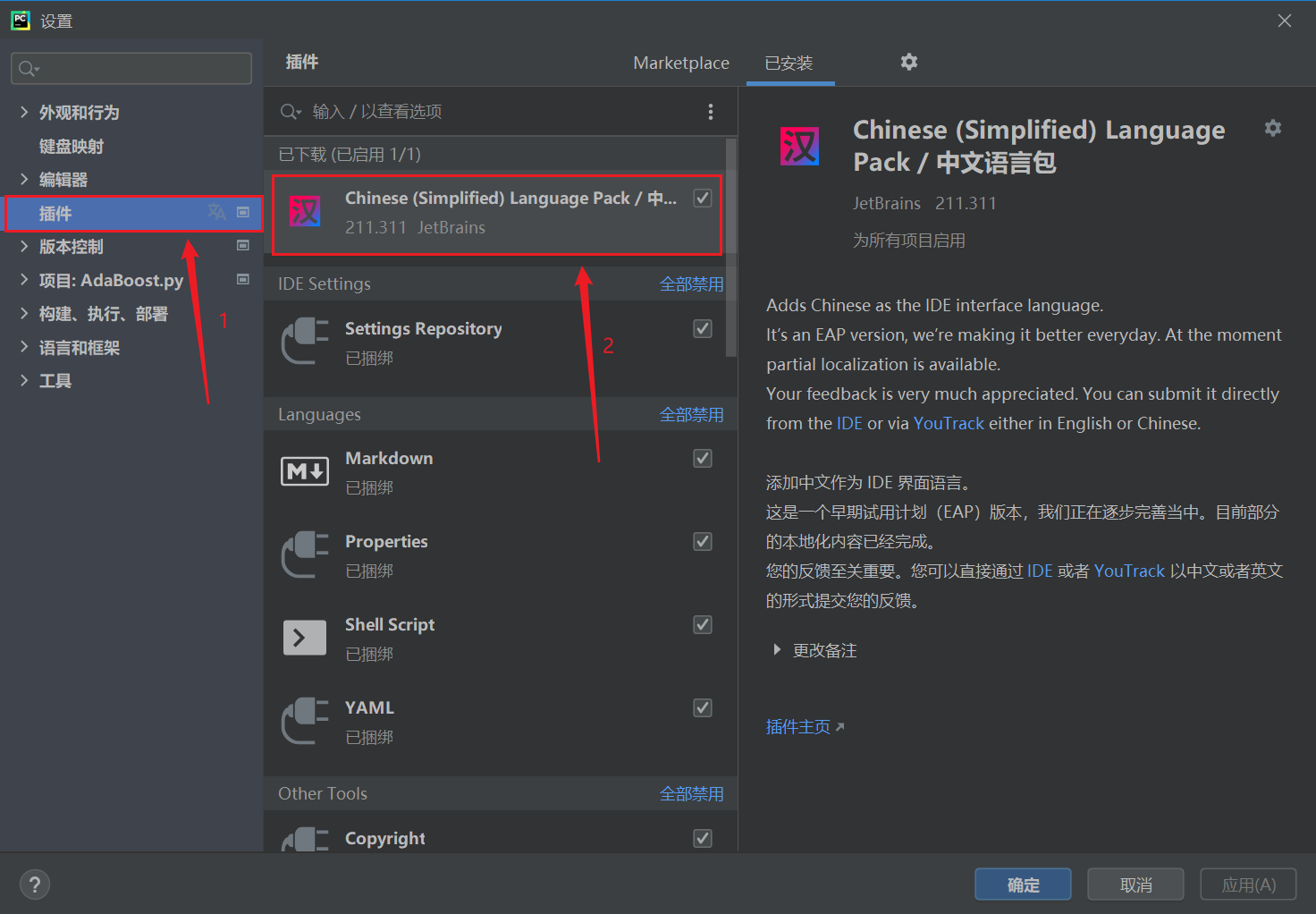The height and width of the screenshot is (914, 1316).
Task: Click the settings search input field
Action: tap(131, 68)
